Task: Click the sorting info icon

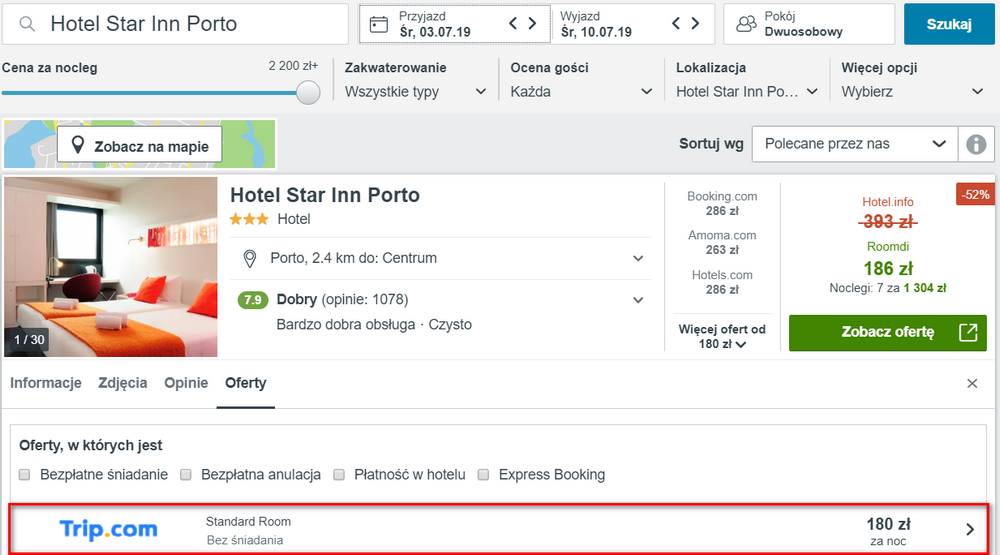Action: pyautogui.click(x=976, y=144)
